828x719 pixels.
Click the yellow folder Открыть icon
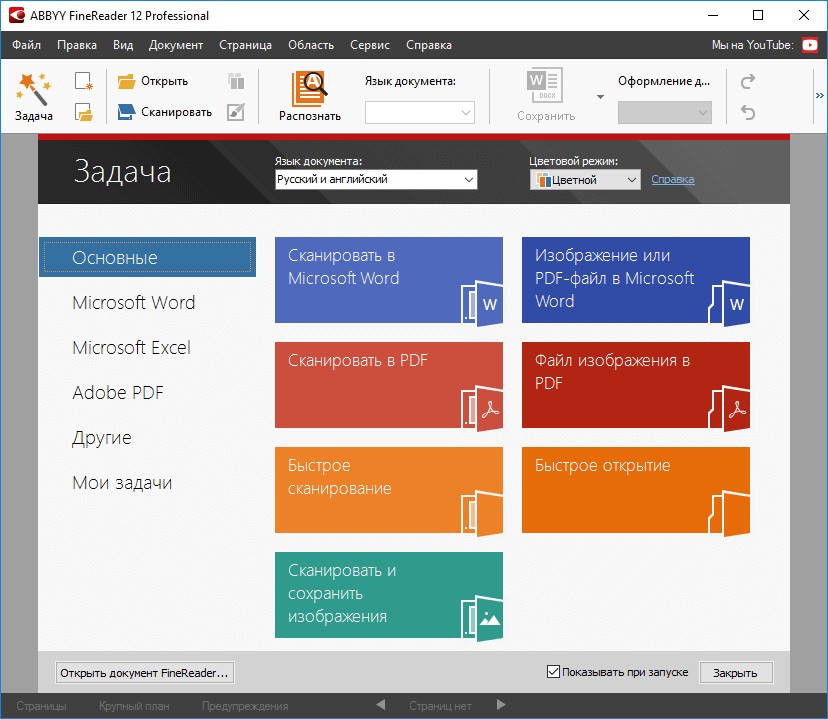[126, 81]
